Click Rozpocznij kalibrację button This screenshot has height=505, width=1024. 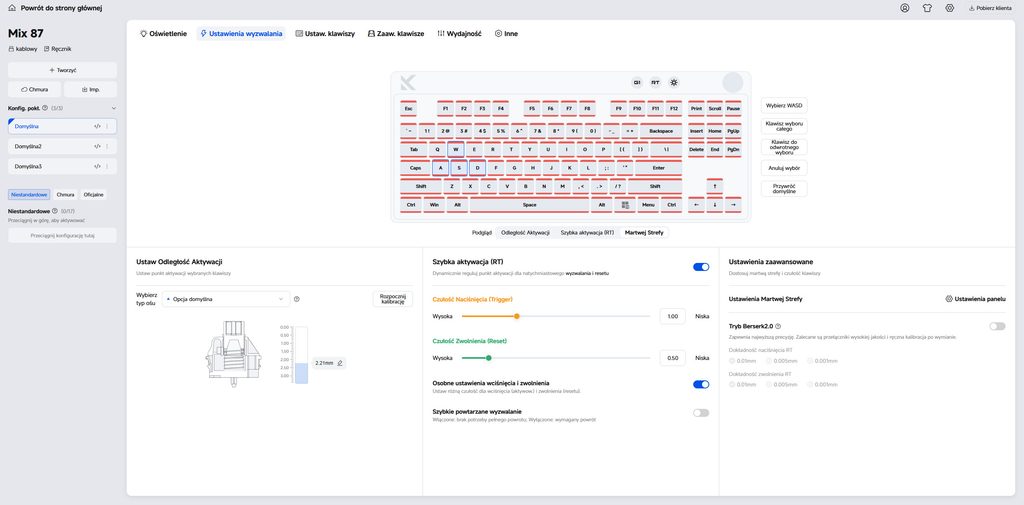(x=392, y=299)
